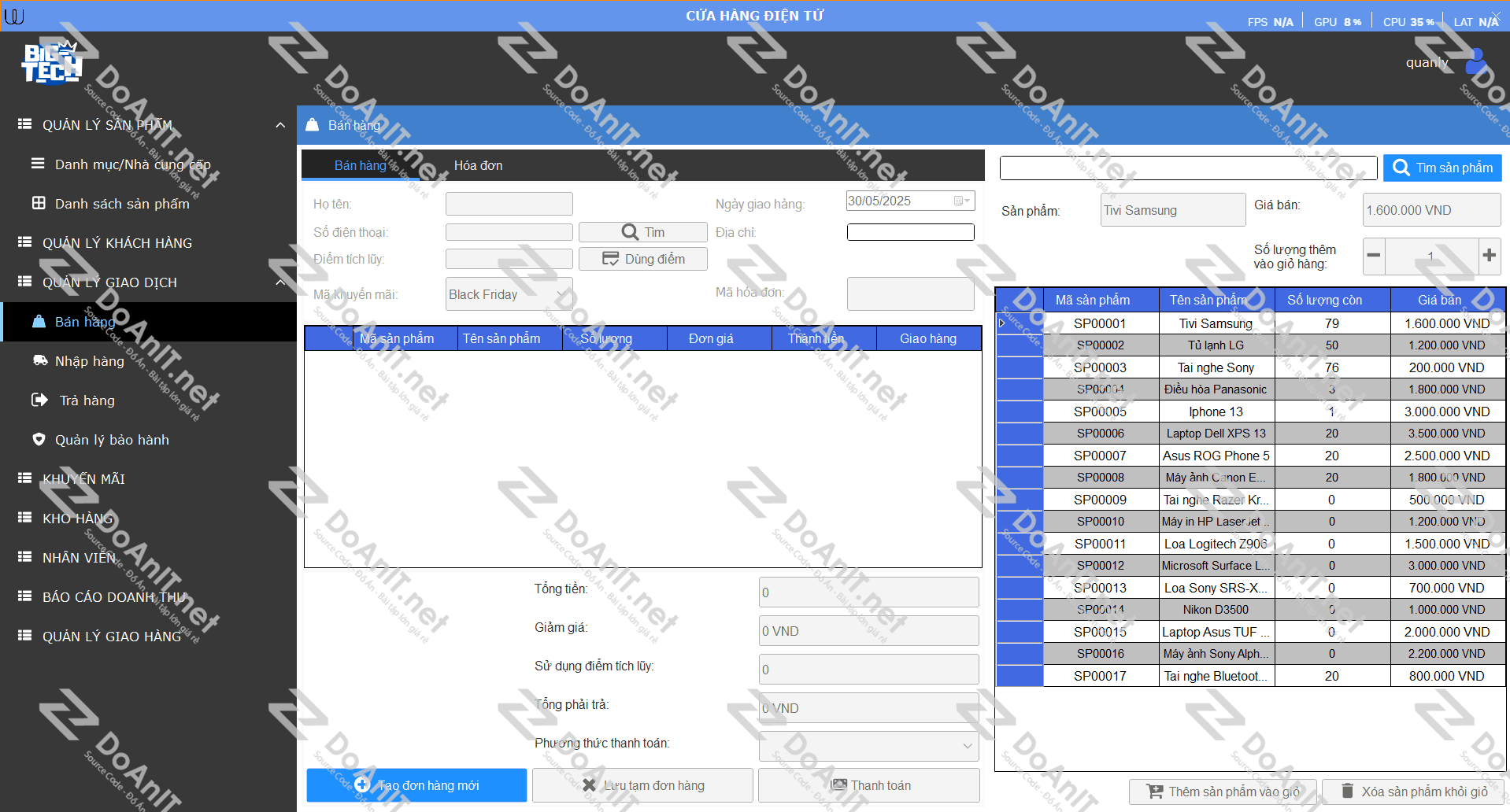Viewport: 1510px width, 812px height.
Task: Increase quantity with the plus button
Action: point(1489,256)
